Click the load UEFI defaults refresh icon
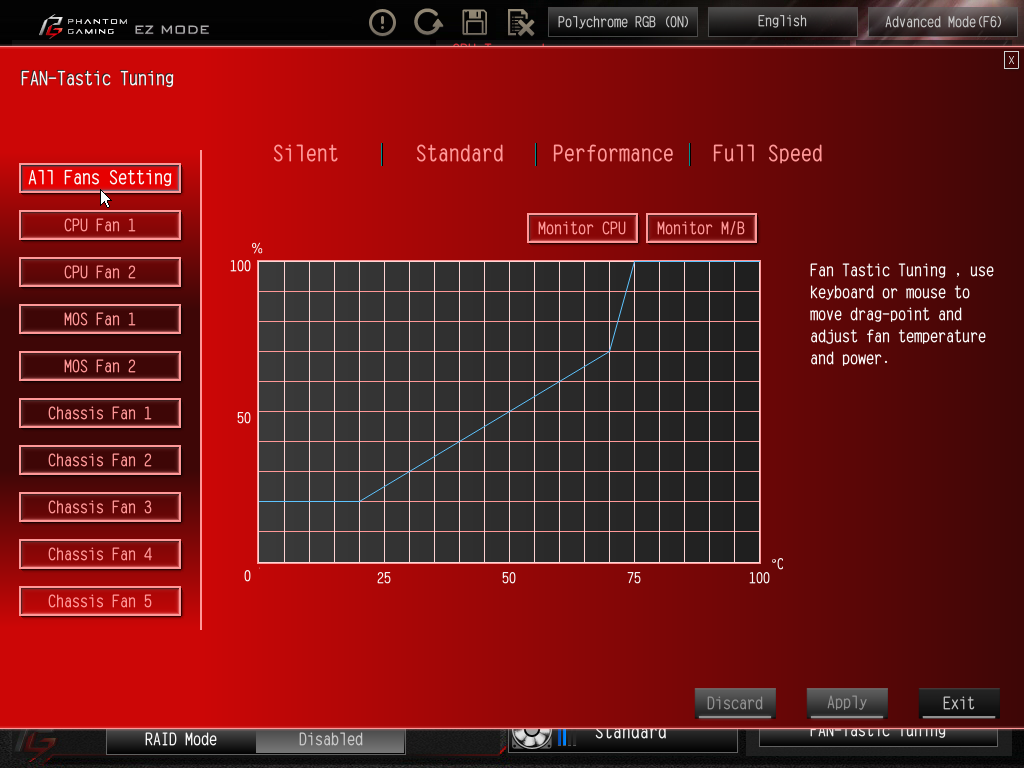1024x768 pixels. [x=428, y=22]
